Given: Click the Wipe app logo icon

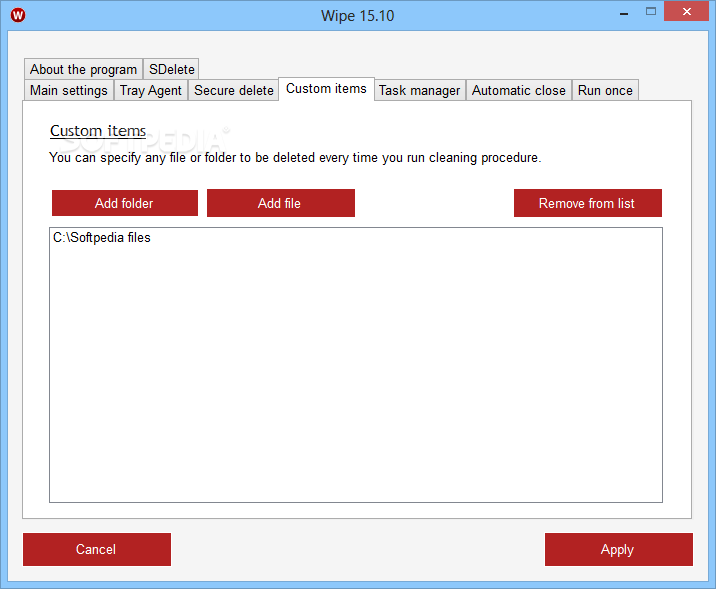Looking at the screenshot, I should coord(18,15).
